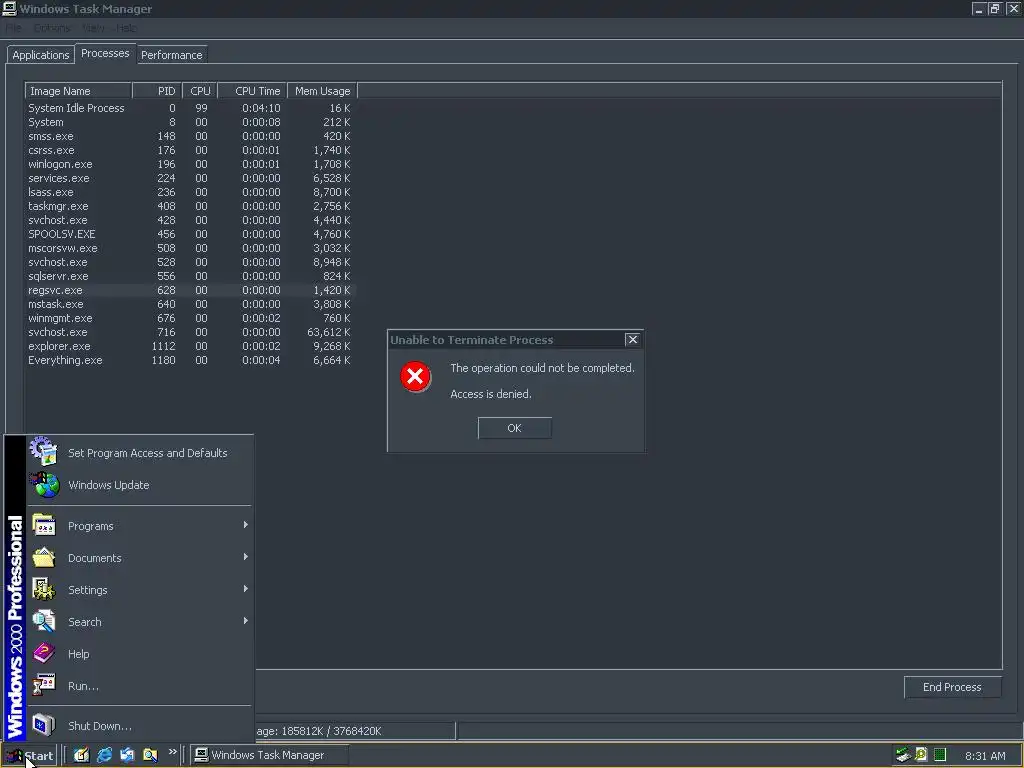Image resolution: width=1024 pixels, height=768 pixels.
Task: Expand the Programs submenu arrow
Action: pyautogui.click(x=245, y=524)
